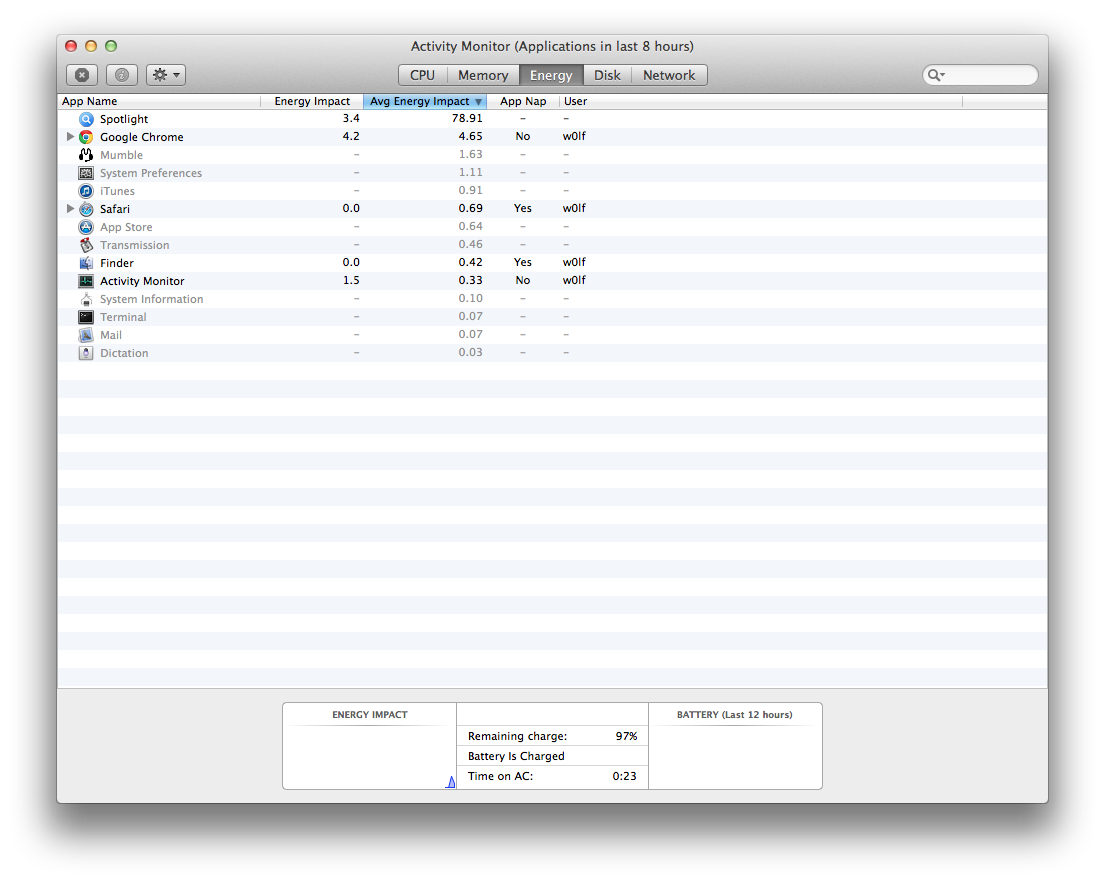Select the Spotlight row name

(124, 119)
